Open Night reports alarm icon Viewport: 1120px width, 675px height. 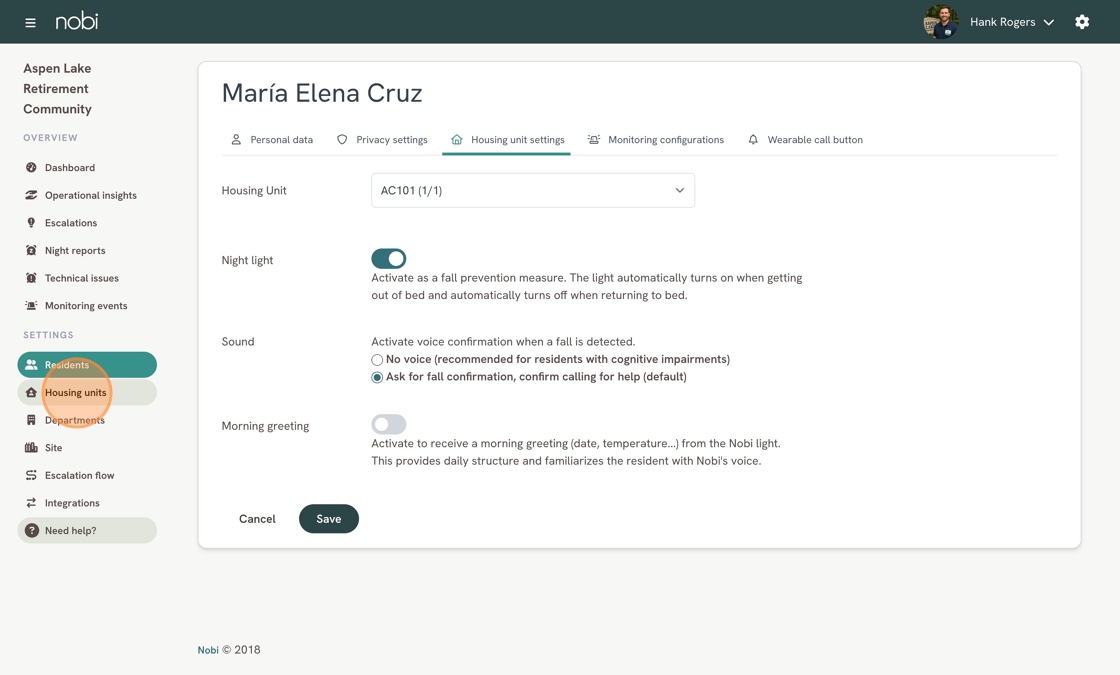click(x=31, y=250)
